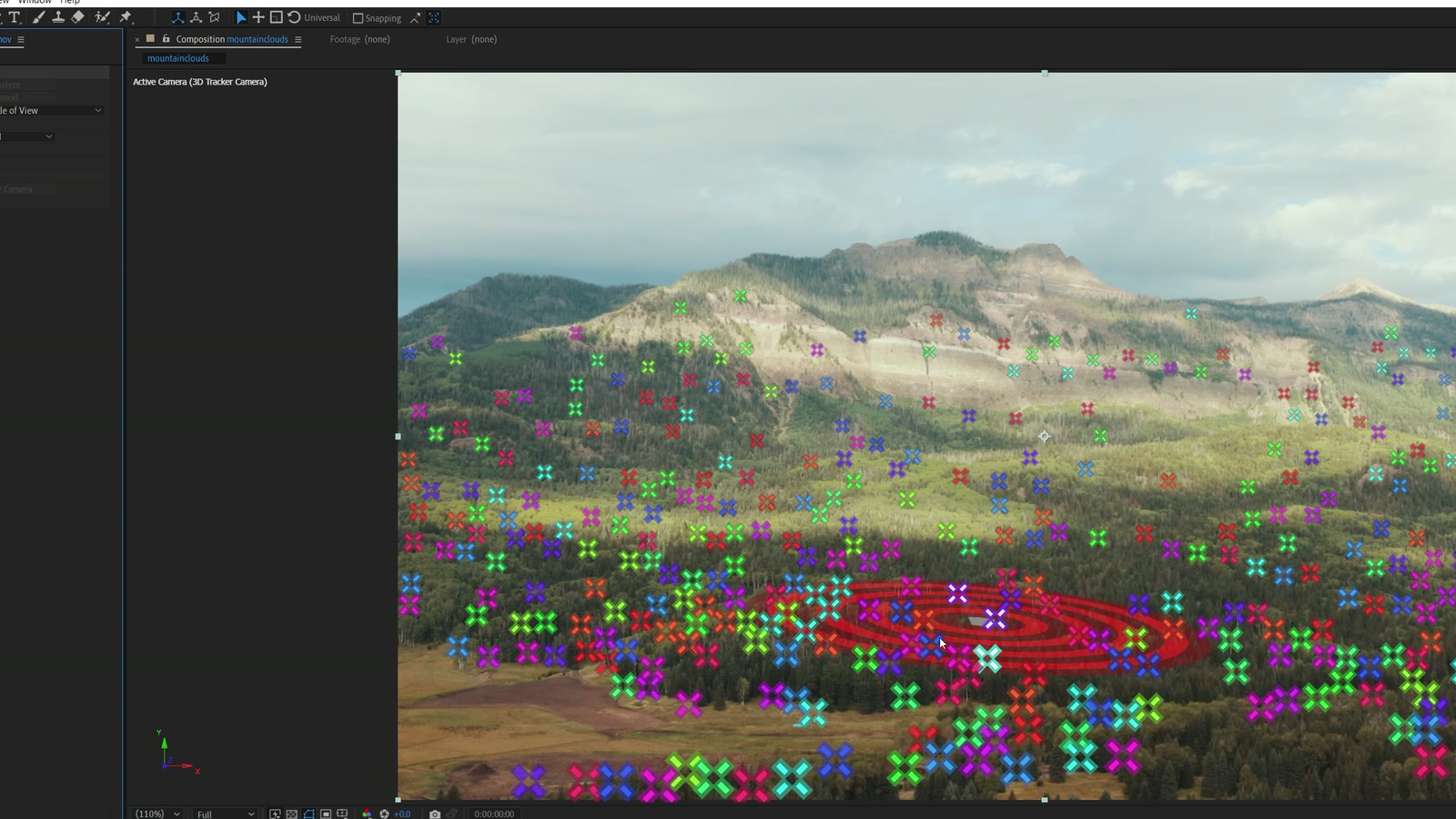Open the Angle of View dropdown
Viewport: 1456px width, 819px height.
coord(52,110)
